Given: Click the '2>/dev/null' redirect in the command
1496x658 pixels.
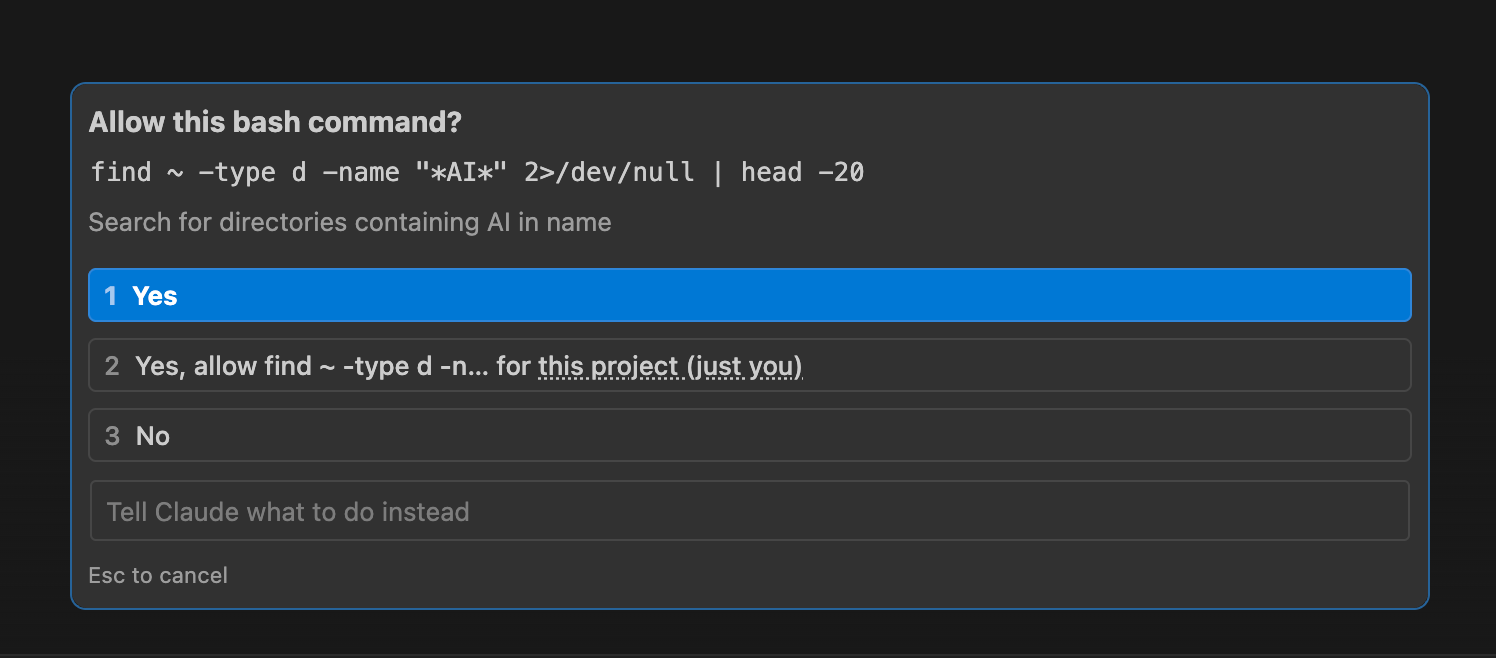Looking at the screenshot, I should pos(609,172).
